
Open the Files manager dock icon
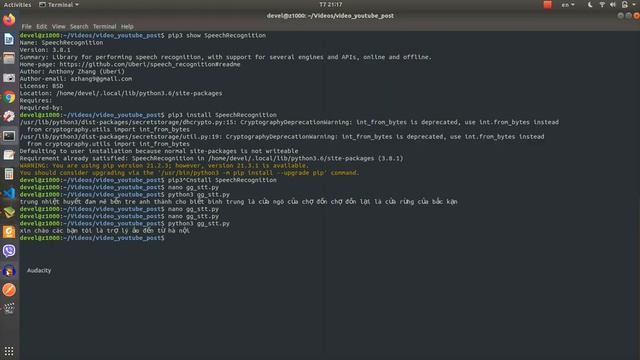(9, 58)
